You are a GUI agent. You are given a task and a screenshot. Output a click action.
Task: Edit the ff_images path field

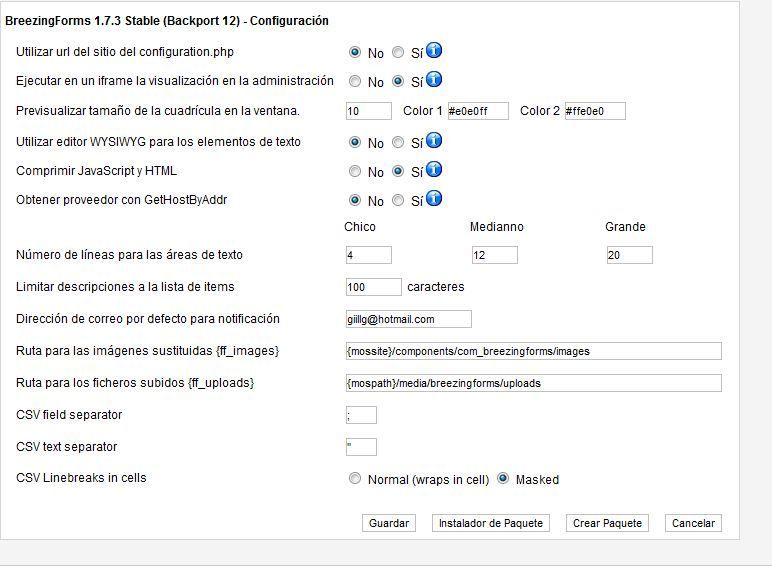[x=534, y=351]
